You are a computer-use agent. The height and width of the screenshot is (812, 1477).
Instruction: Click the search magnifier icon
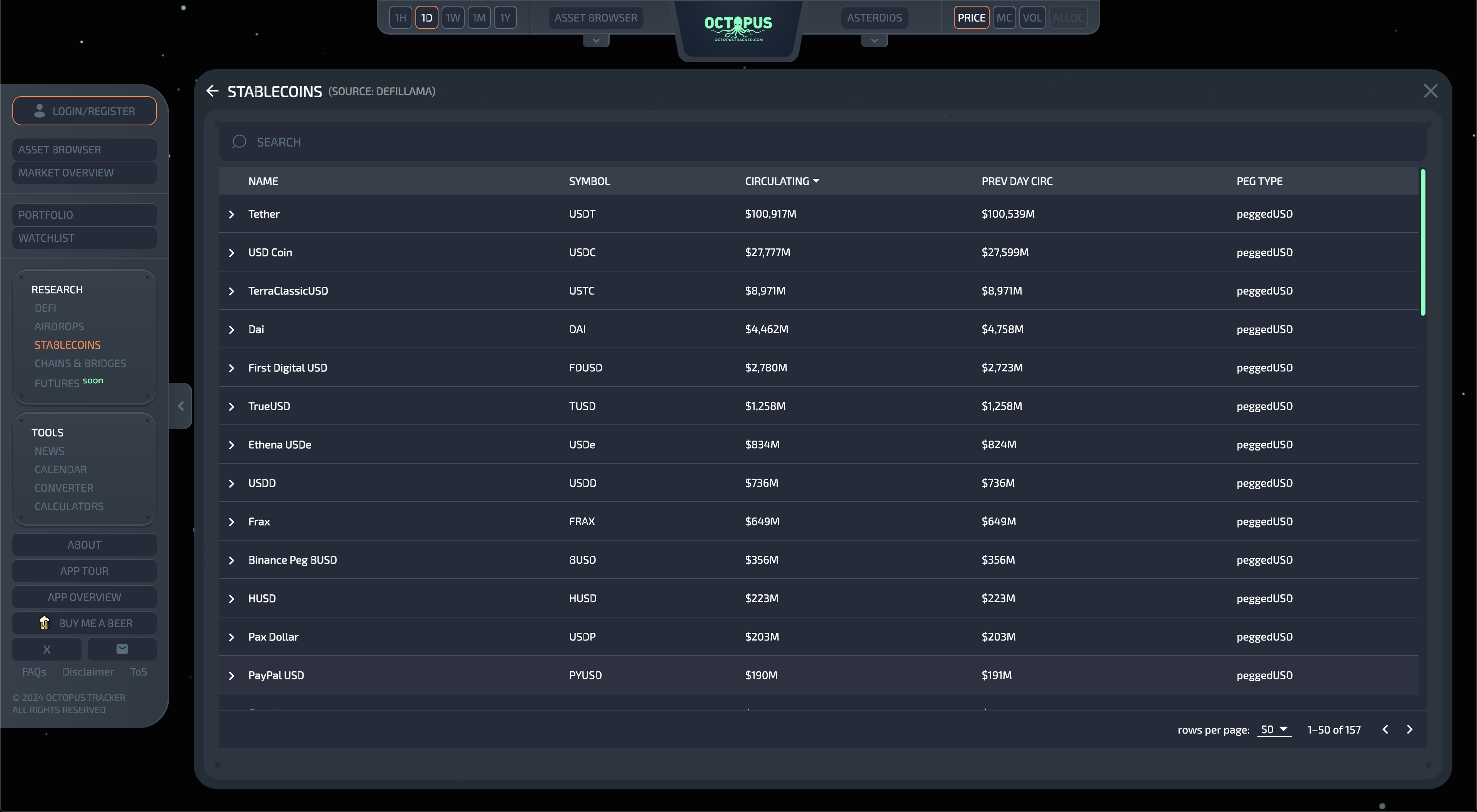point(239,141)
